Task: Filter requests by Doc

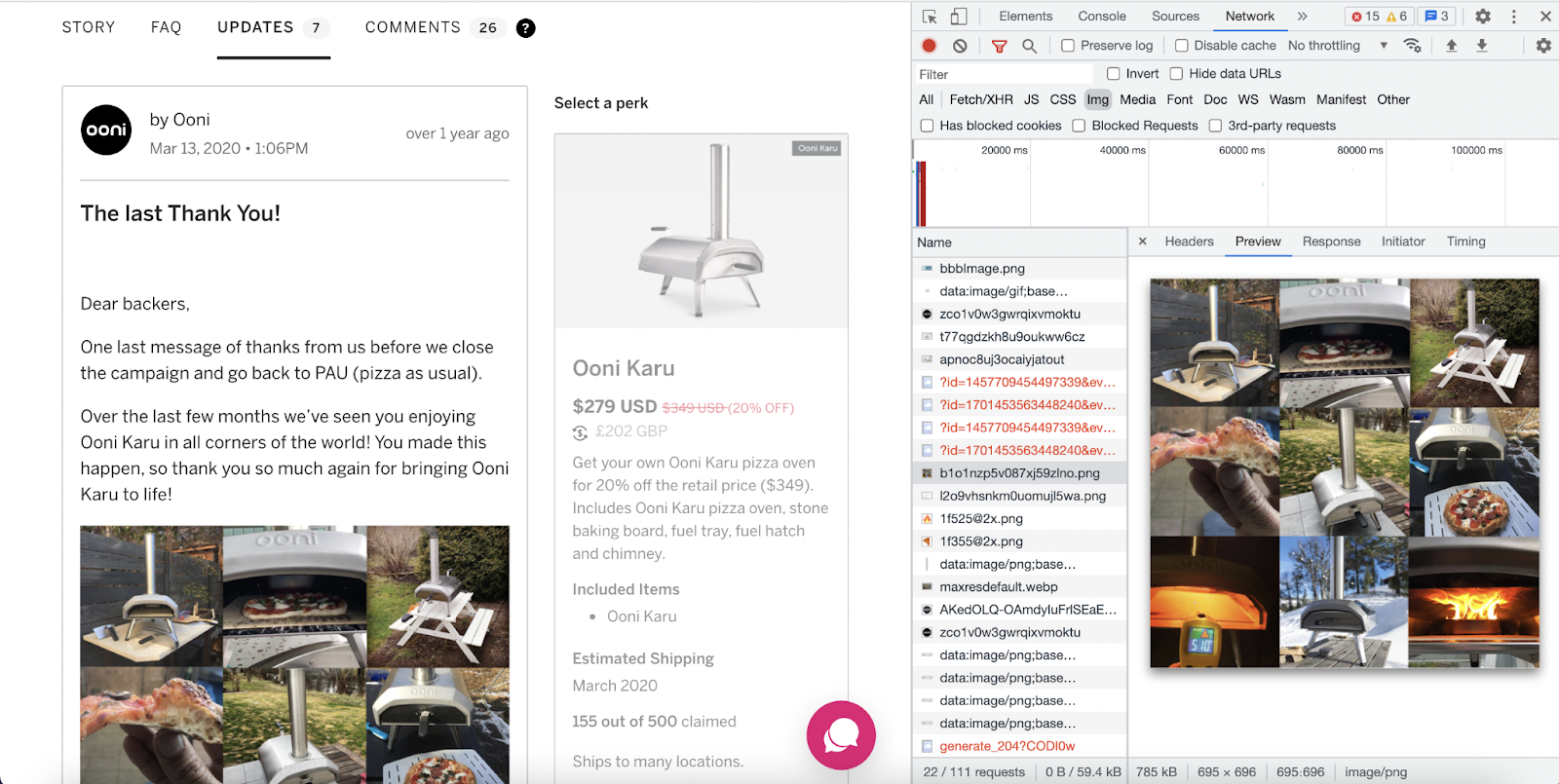Action: point(1215,99)
